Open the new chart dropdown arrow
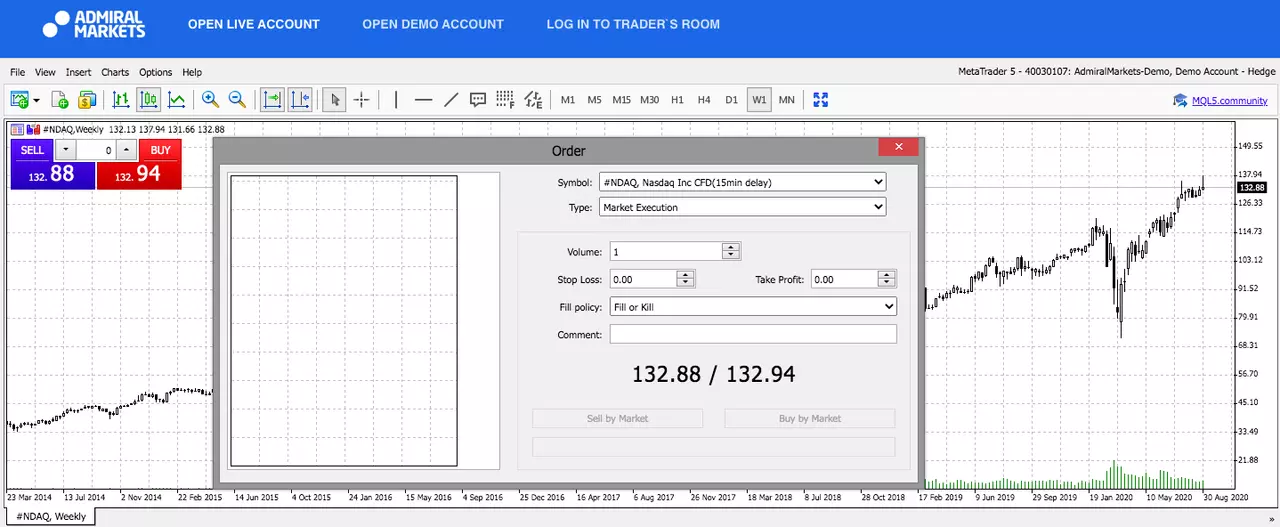 tap(37, 100)
